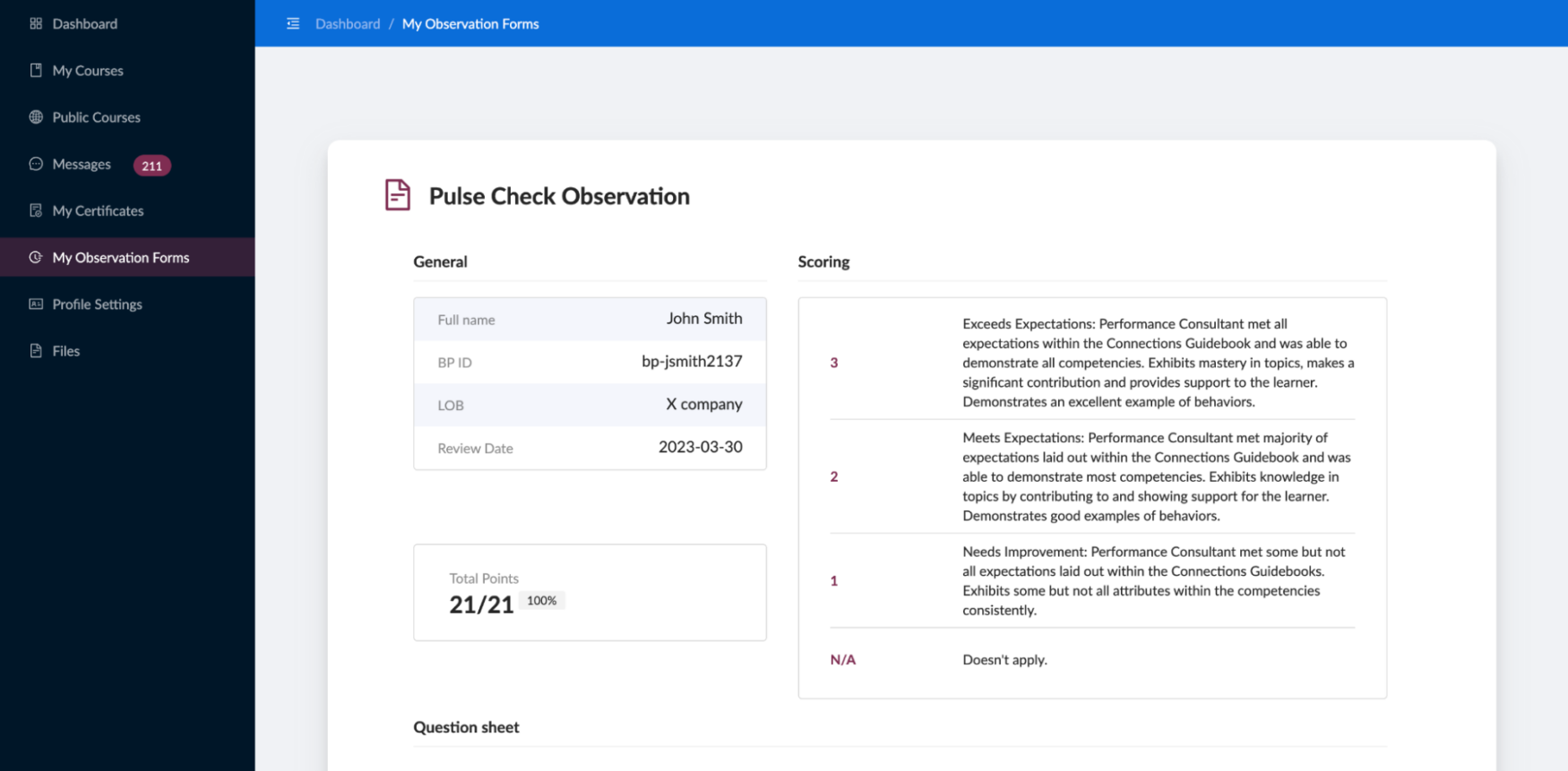1568x771 pixels.
Task: Select My Observation Forms breadcrumb
Action: click(x=470, y=24)
